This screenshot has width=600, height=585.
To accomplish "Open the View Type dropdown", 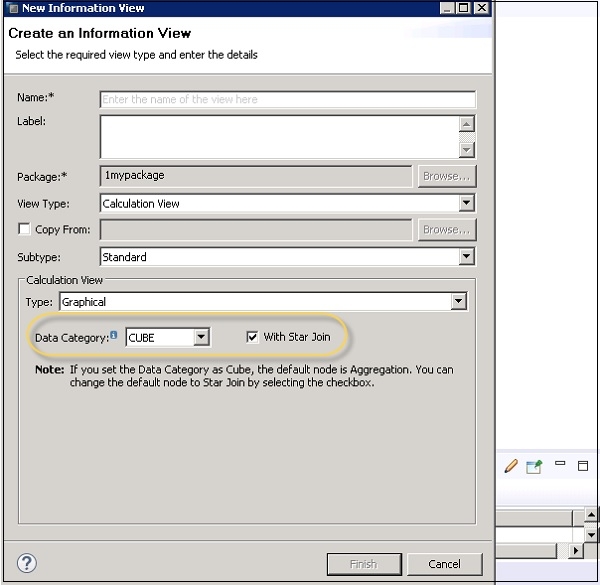I will [466, 203].
